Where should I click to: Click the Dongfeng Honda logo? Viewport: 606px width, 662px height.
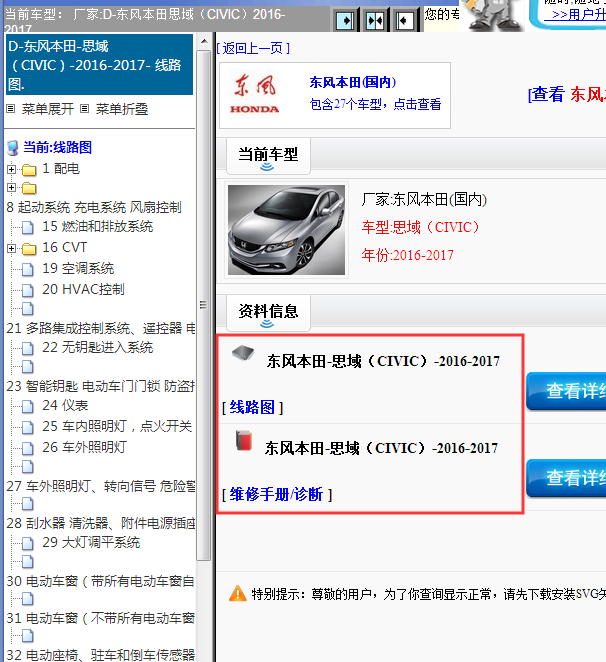[x=255, y=95]
